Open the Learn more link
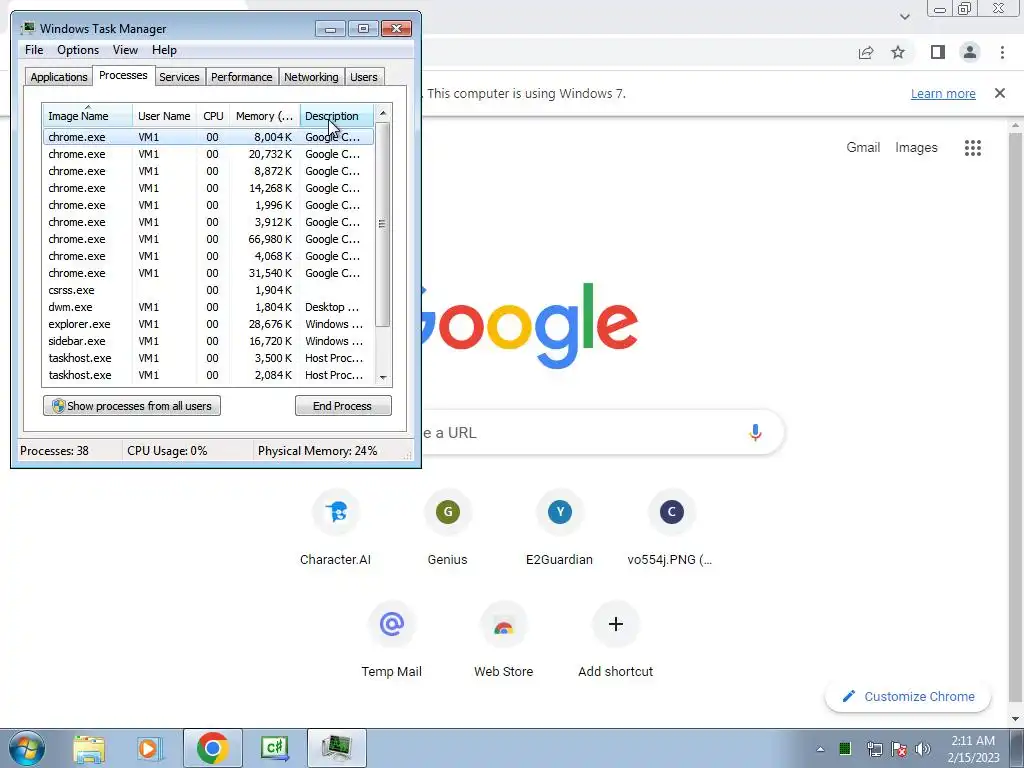Image resolution: width=1024 pixels, height=768 pixels. click(x=943, y=93)
